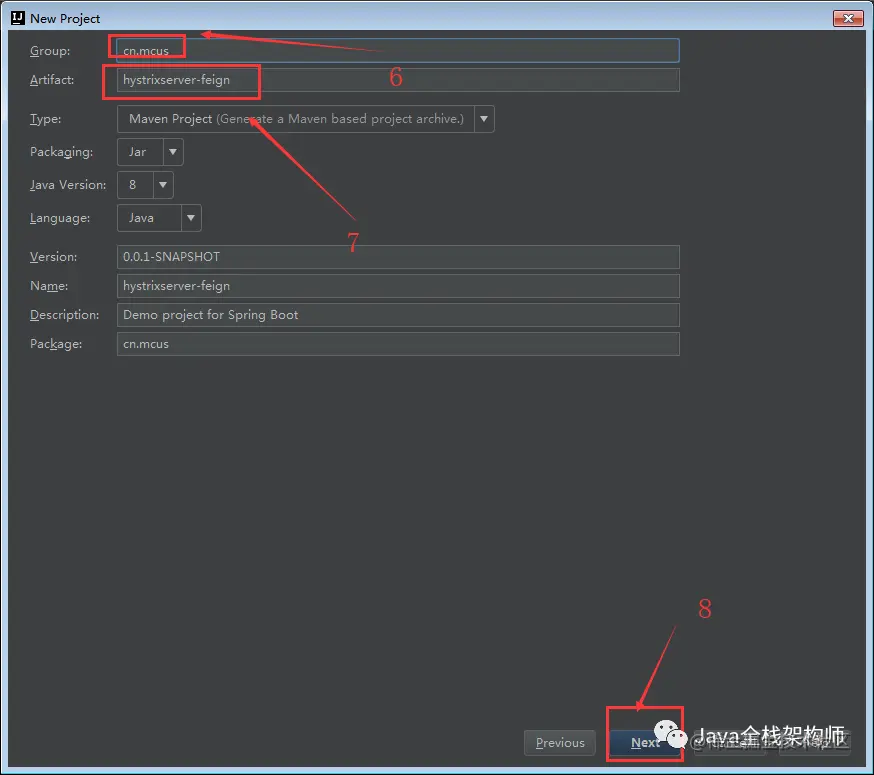Click the Version label
The width and height of the screenshot is (874, 775).
tap(54, 257)
